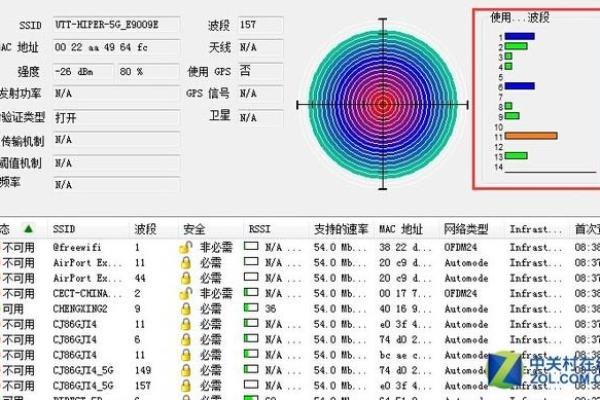600x400 pixels.
Task: Click the RSSI signal bar icon for @freewifi
Action: [251, 246]
